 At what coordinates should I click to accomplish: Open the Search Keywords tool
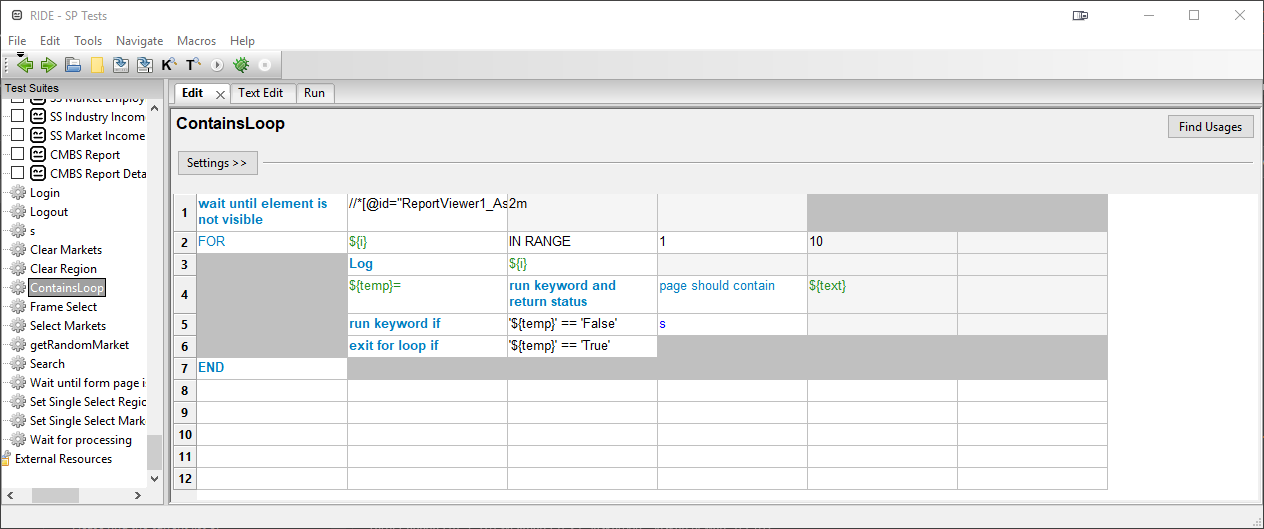tap(169, 65)
